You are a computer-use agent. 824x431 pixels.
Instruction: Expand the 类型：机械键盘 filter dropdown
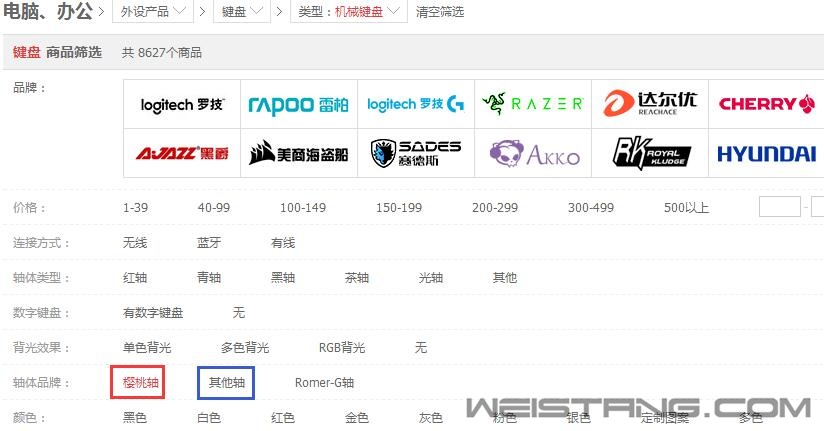[349, 12]
